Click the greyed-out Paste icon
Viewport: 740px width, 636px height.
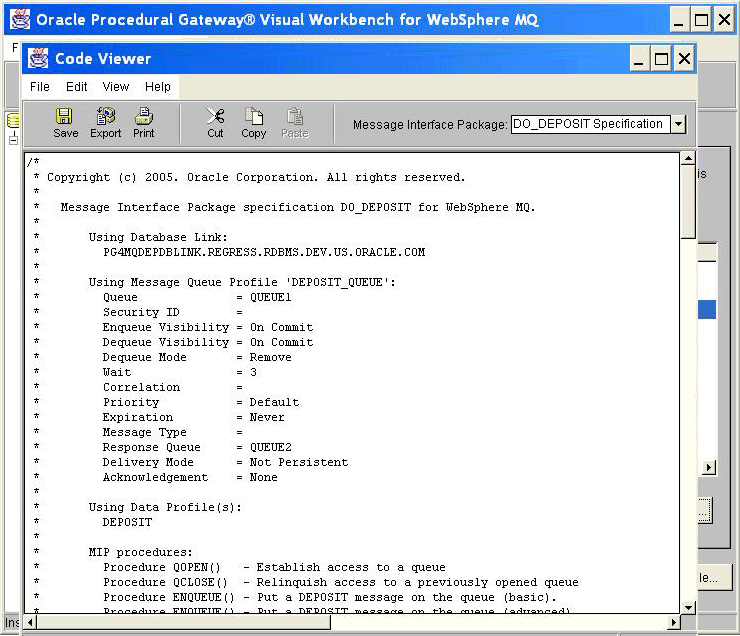pos(295,122)
